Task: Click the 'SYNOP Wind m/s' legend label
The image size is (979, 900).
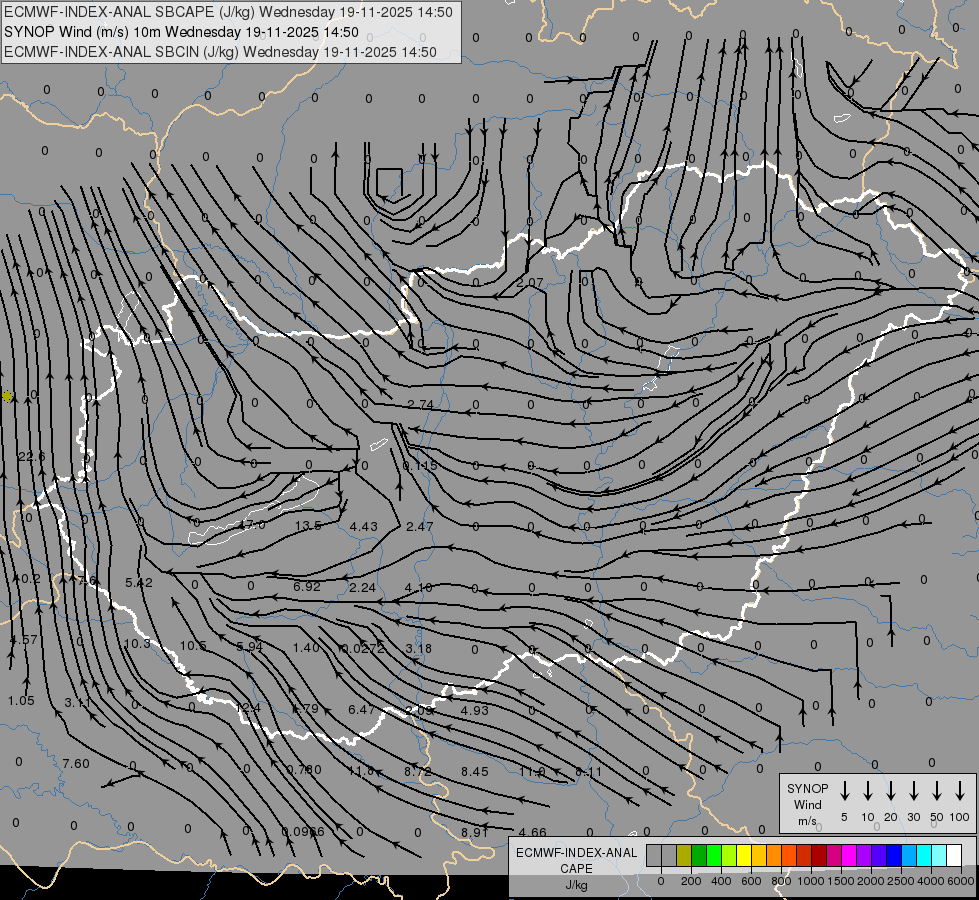Action: [x=807, y=804]
